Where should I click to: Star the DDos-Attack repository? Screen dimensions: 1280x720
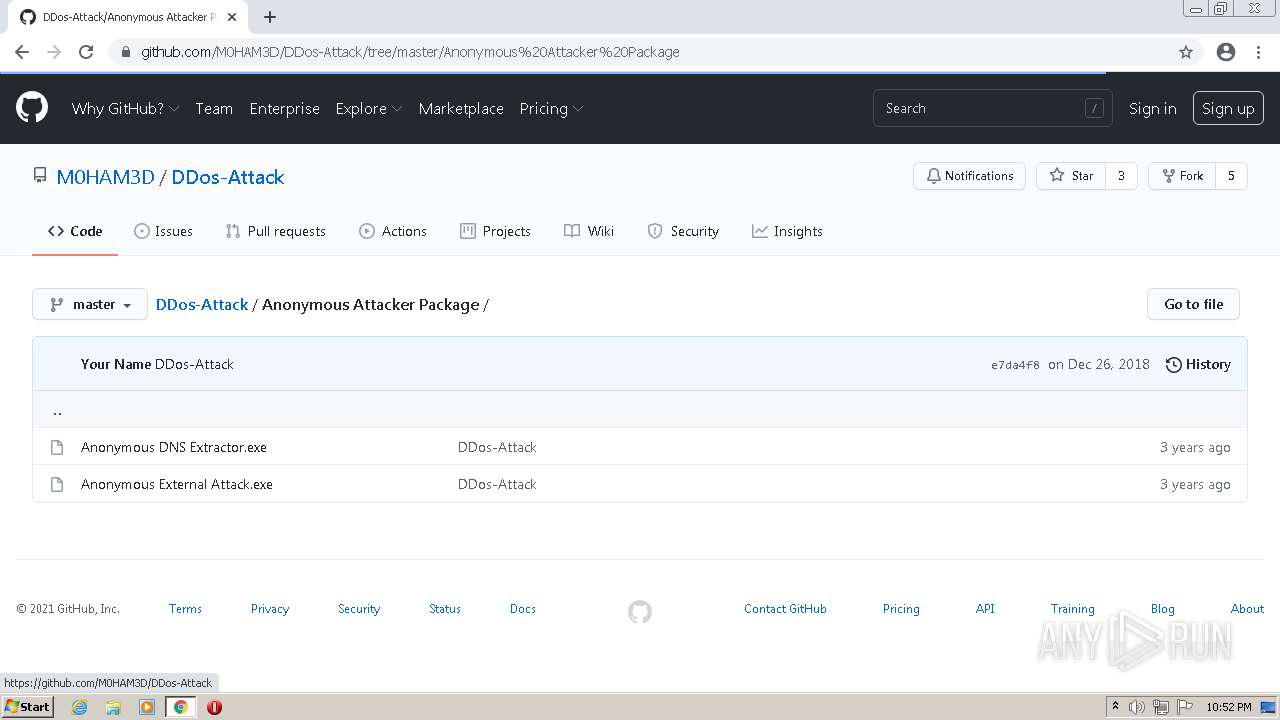(1071, 175)
